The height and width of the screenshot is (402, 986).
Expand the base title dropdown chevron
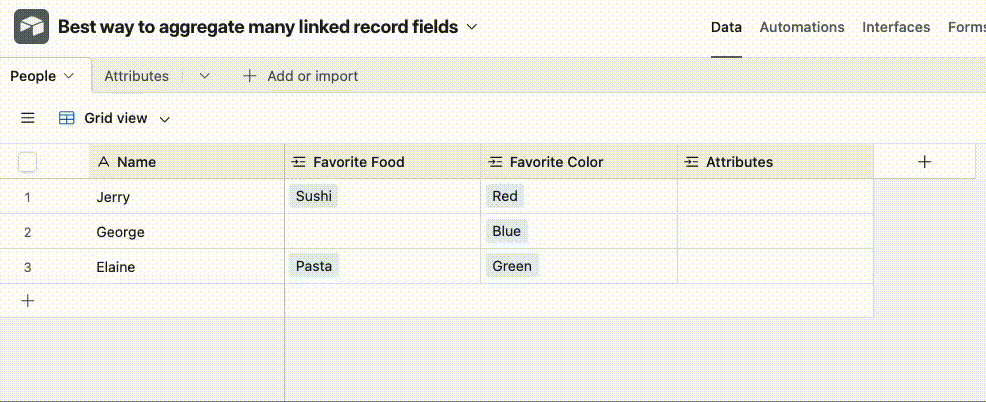(x=472, y=27)
